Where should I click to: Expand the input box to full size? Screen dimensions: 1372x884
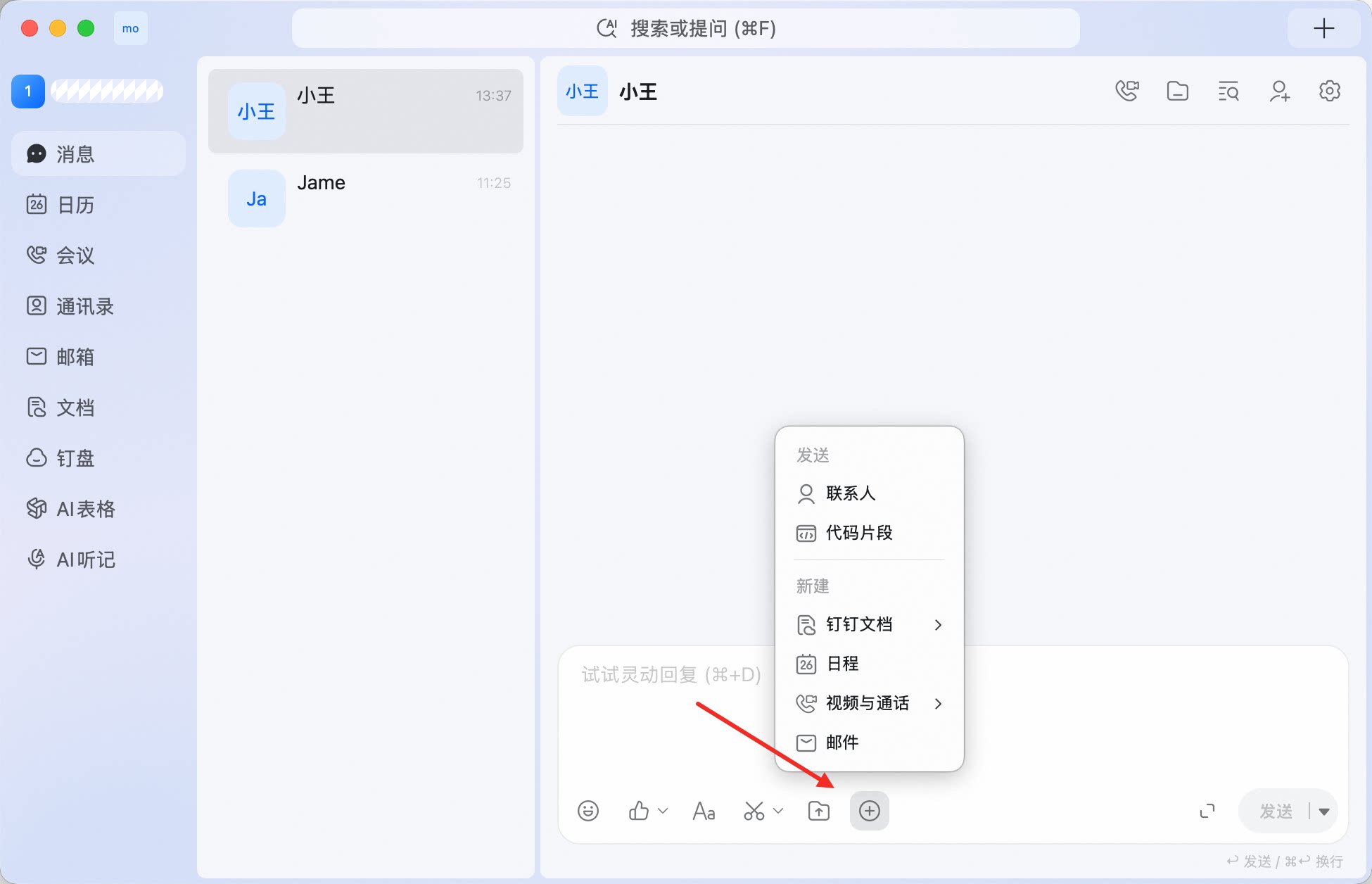point(1207,811)
